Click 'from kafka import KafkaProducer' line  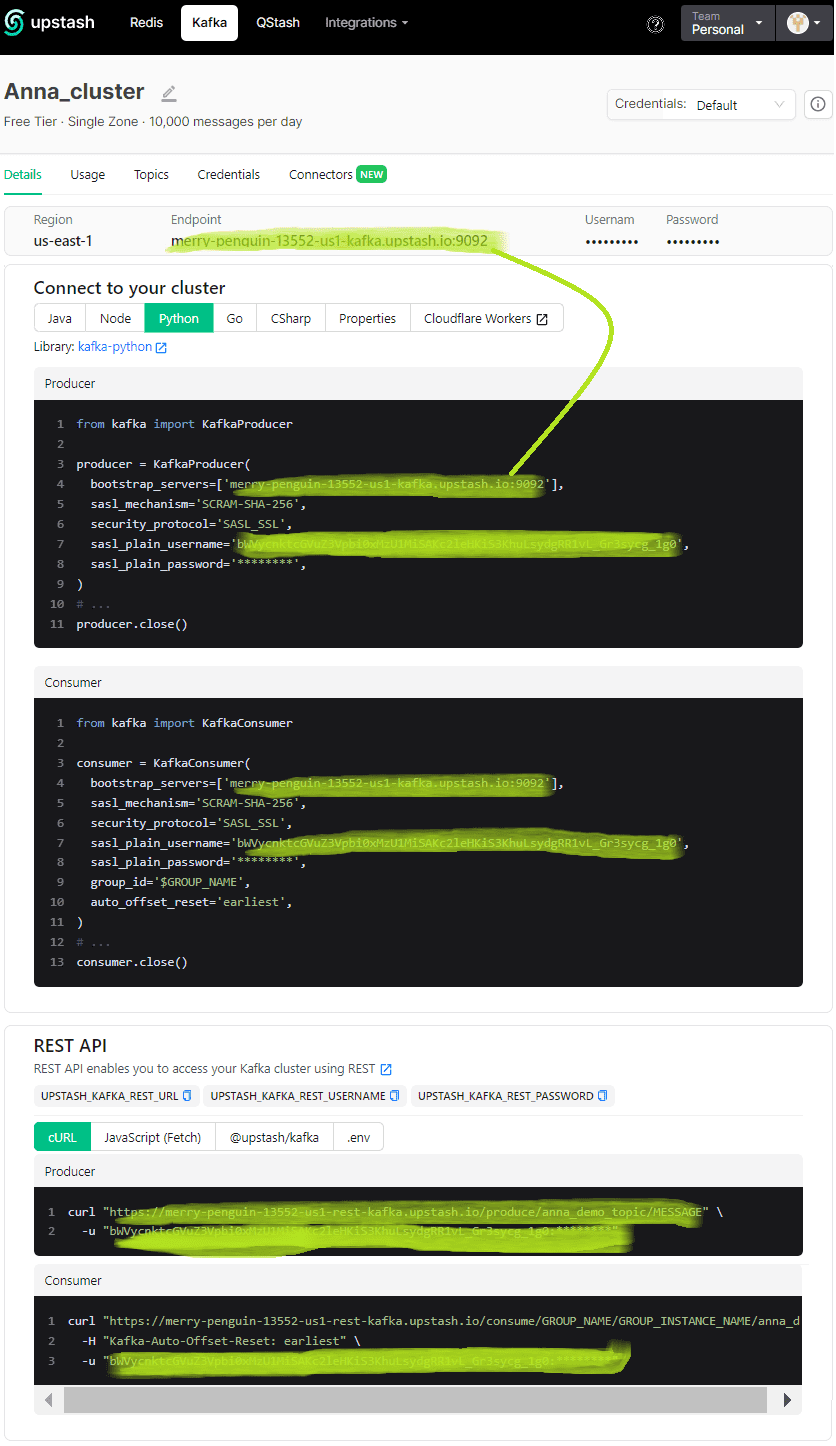click(x=185, y=424)
